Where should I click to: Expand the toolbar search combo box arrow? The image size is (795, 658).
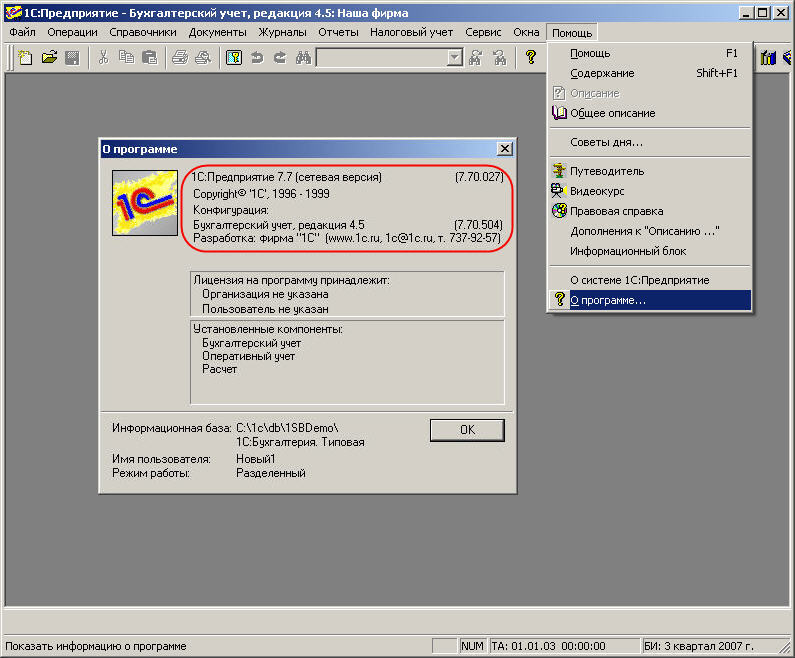point(455,57)
